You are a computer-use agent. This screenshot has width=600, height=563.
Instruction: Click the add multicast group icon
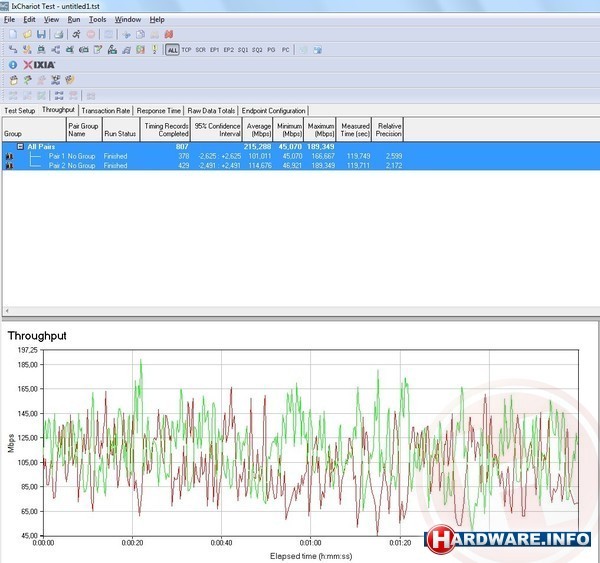[41, 49]
